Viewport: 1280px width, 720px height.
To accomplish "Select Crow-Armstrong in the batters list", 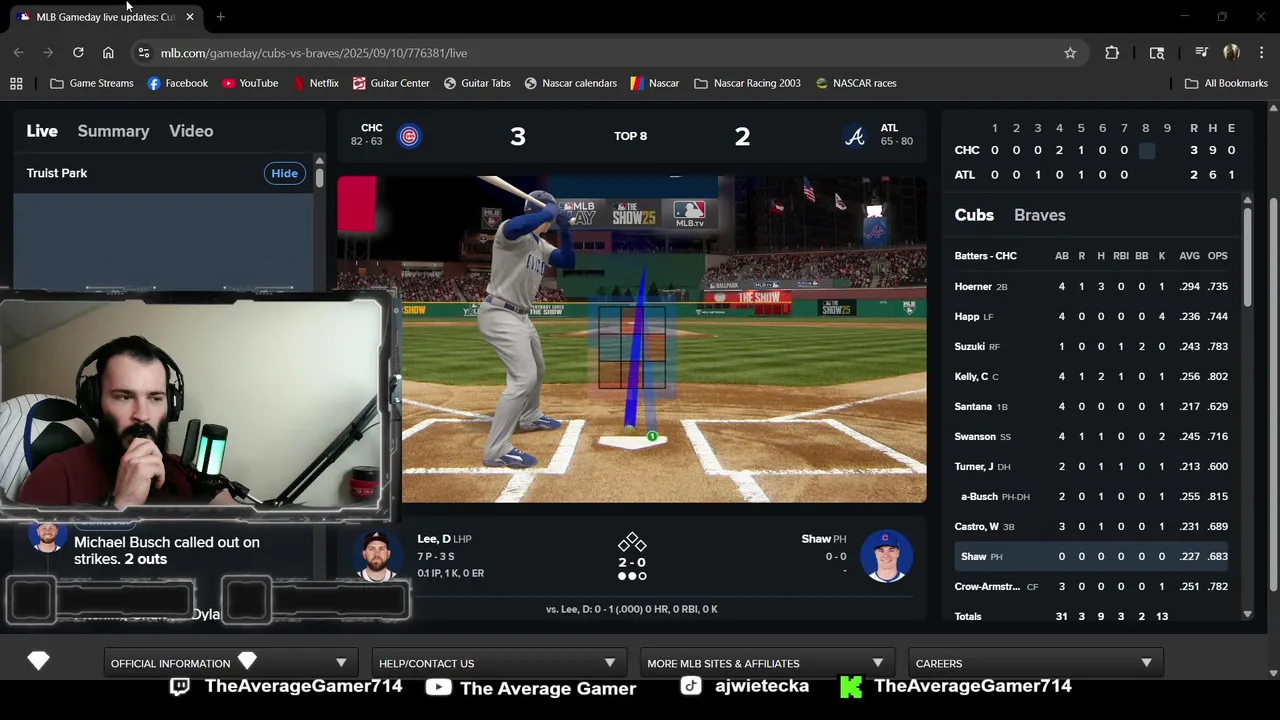I will (x=1091, y=586).
